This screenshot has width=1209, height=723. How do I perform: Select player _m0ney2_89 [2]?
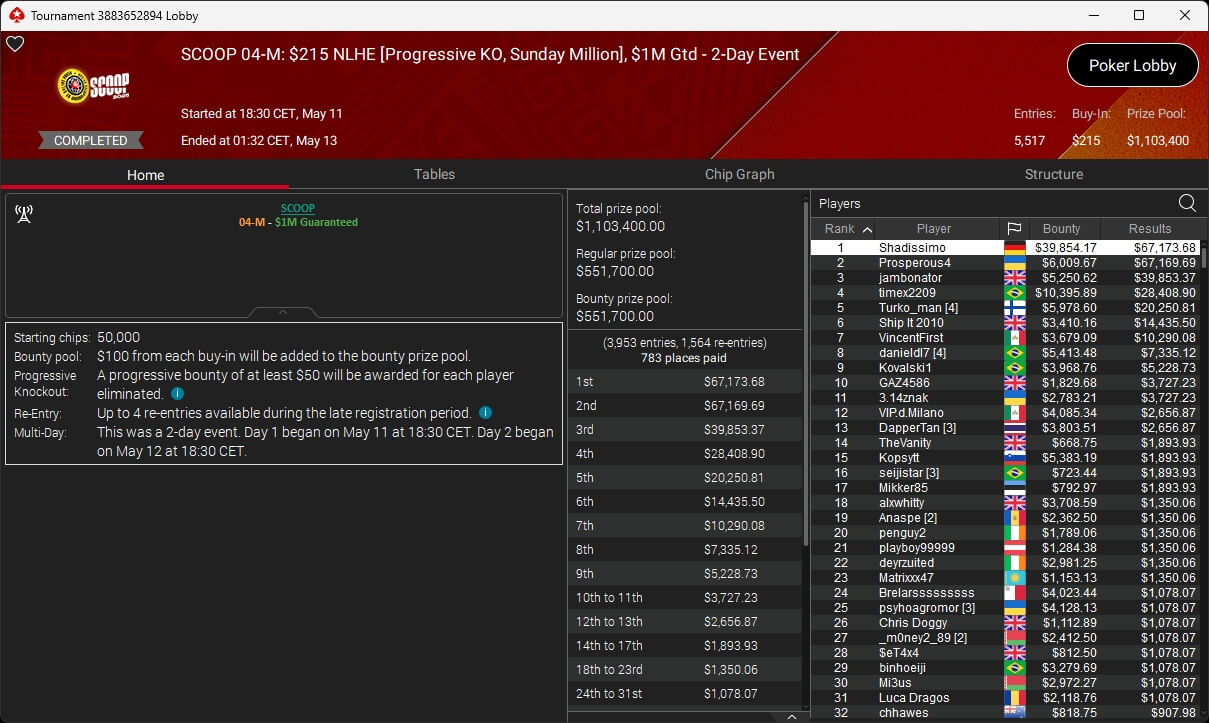pyautogui.click(x=923, y=638)
